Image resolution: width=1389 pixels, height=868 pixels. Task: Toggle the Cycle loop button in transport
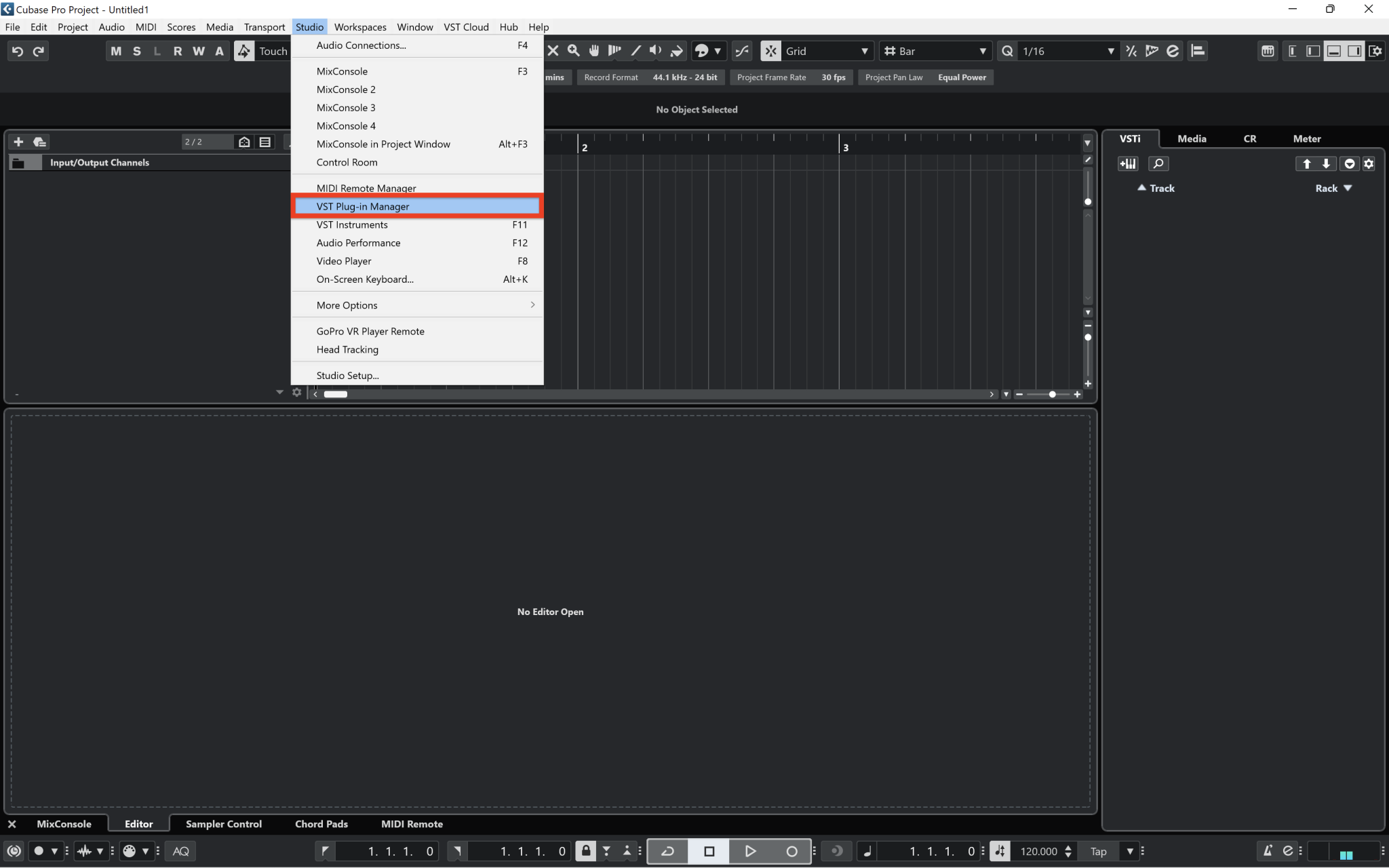pos(667,851)
